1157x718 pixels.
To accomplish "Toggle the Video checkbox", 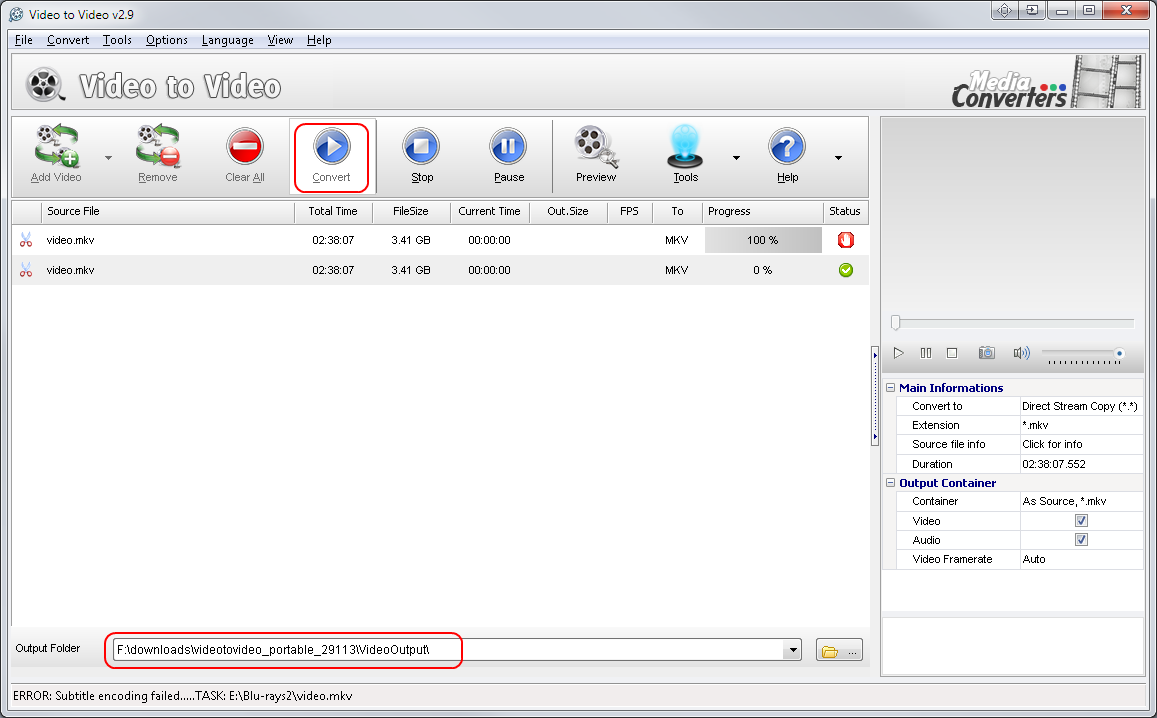I will tap(1081, 521).
